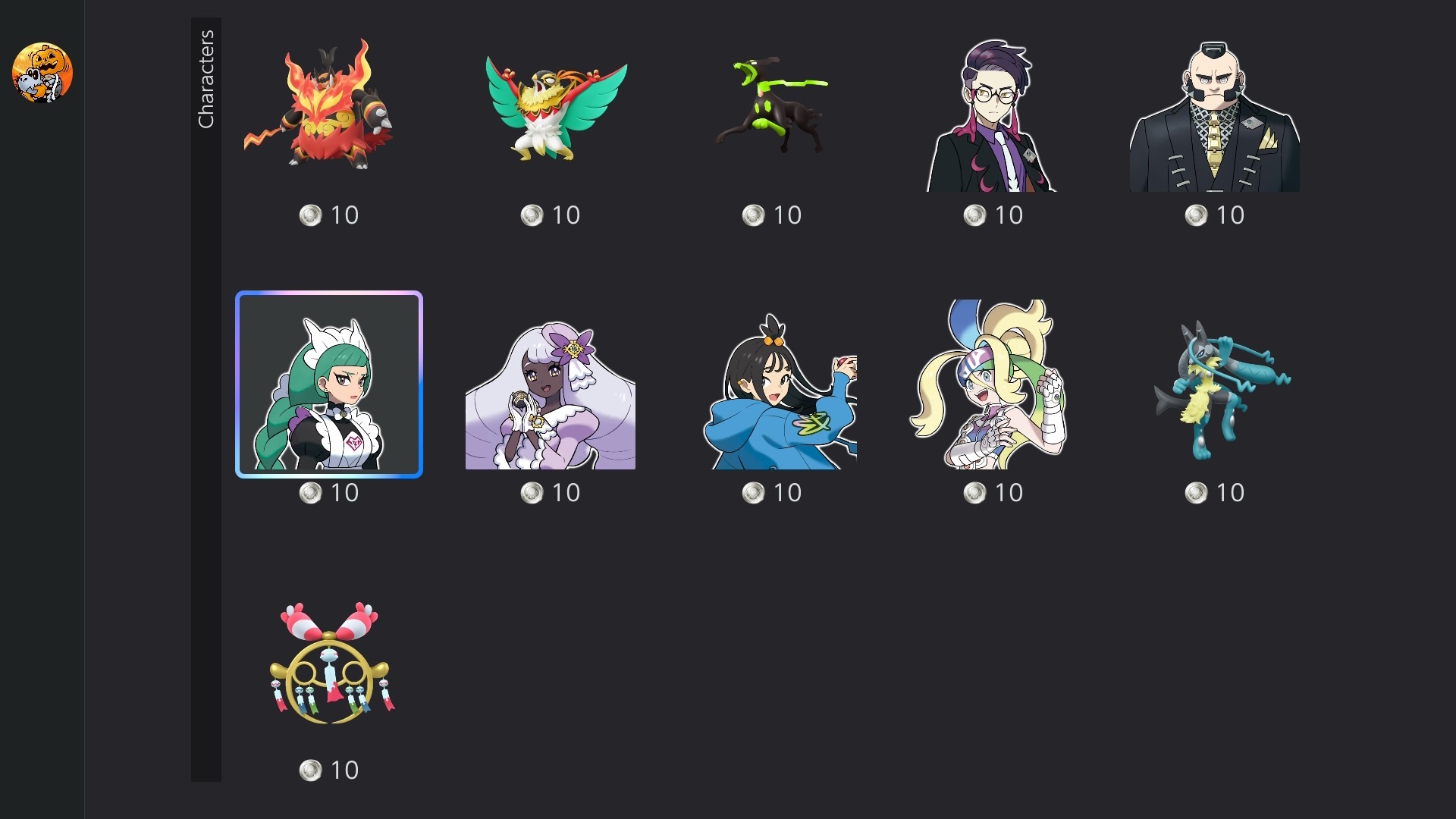The image size is (1456, 819).
Task: Select the blonde twin-tail girl icon
Action: click(989, 384)
